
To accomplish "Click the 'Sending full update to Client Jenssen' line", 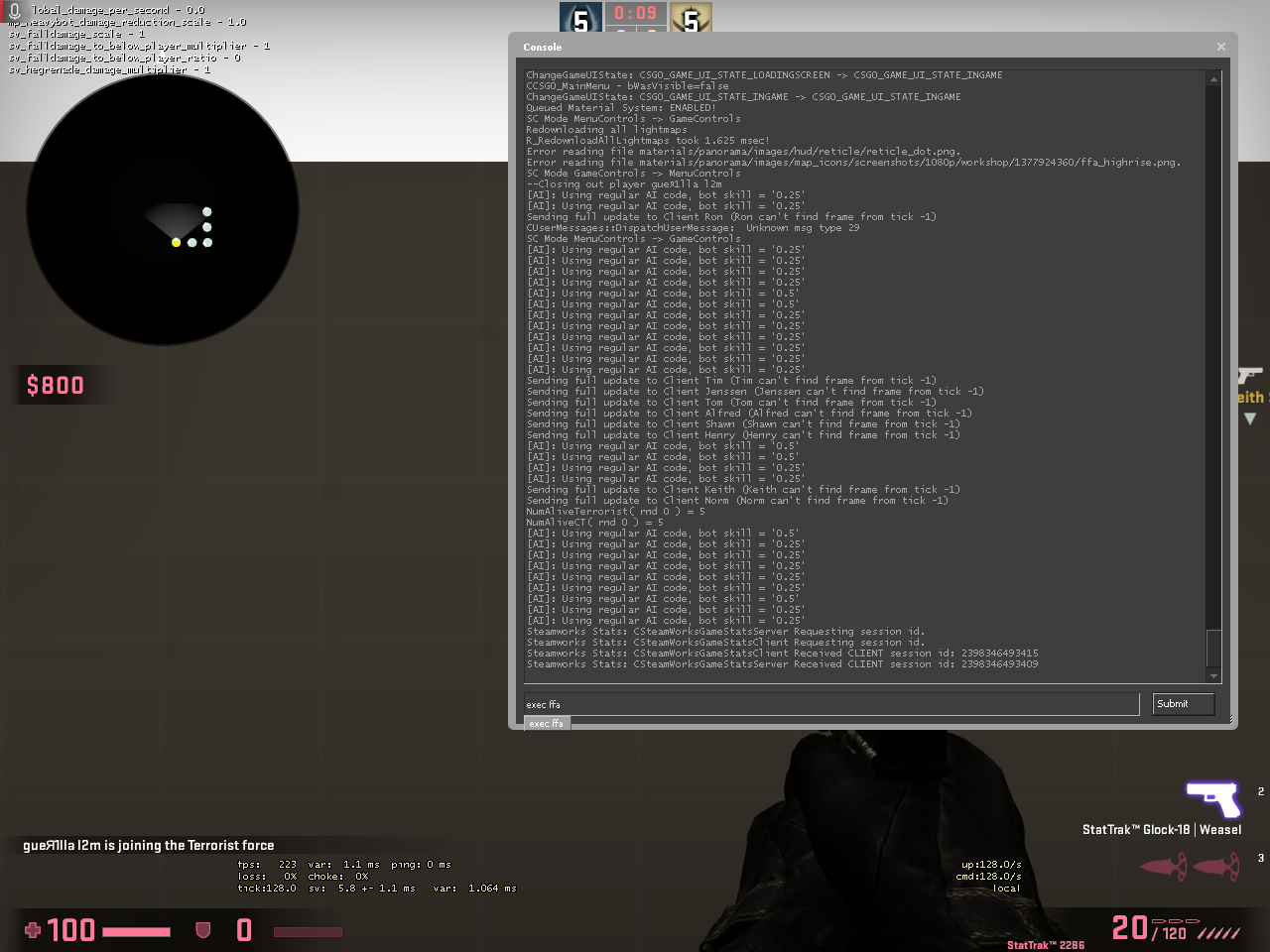I will pyautogui.click(x=755, y=392).
